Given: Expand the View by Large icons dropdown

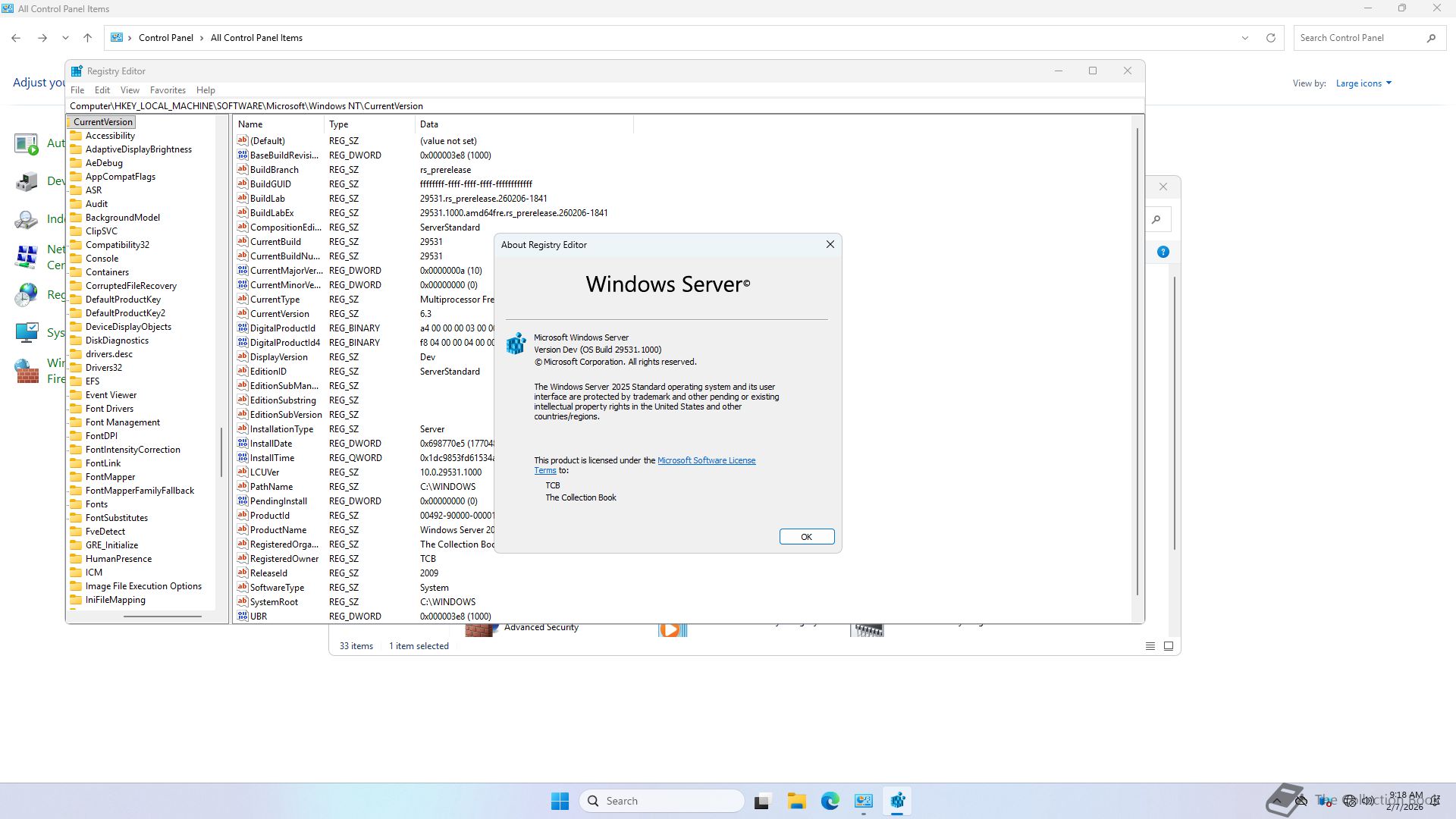Looking at the screenshot, I should (1363, 83).
